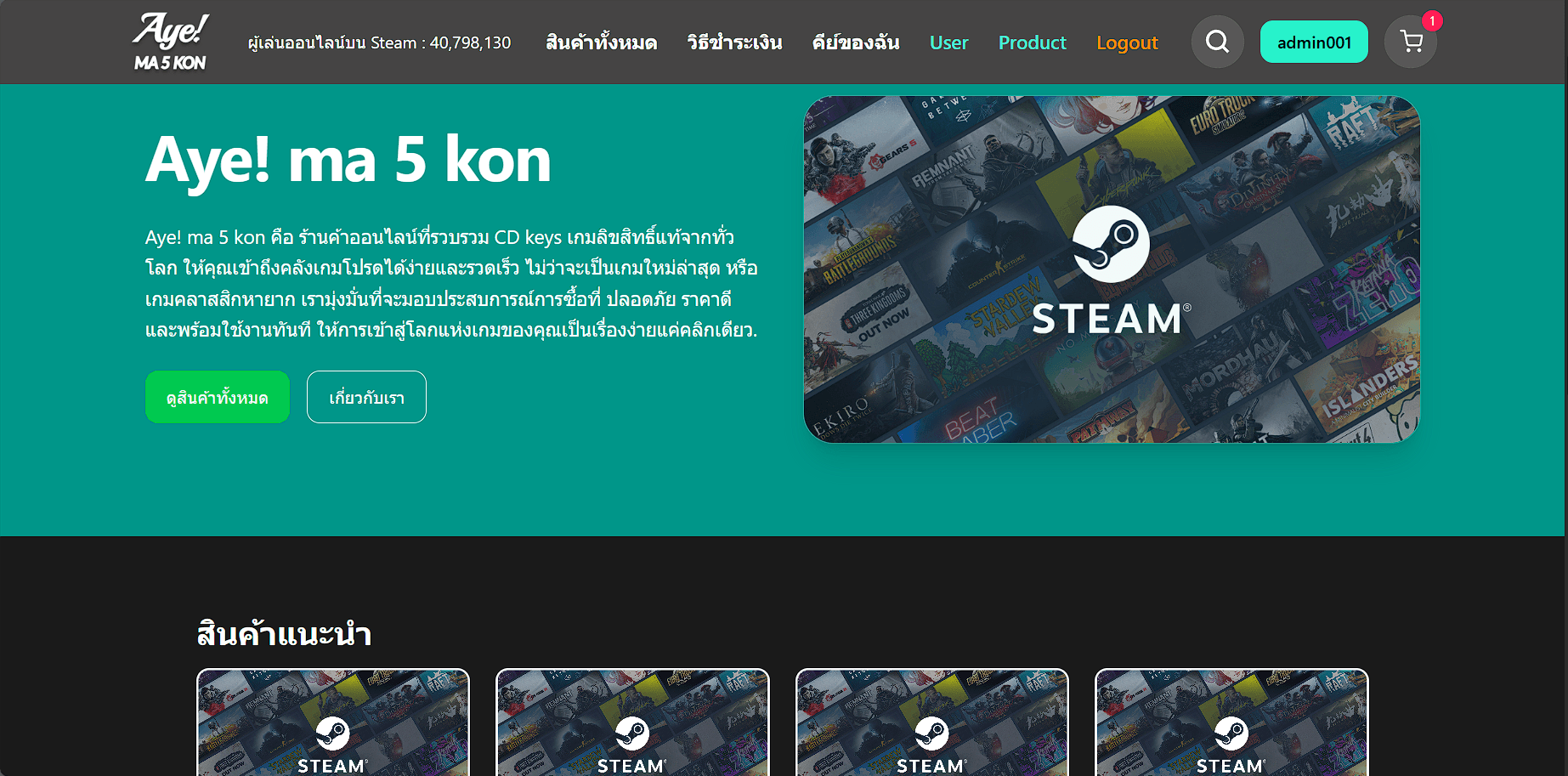Open the fourth recommended Steam product card

click(x=1231, y=722)
